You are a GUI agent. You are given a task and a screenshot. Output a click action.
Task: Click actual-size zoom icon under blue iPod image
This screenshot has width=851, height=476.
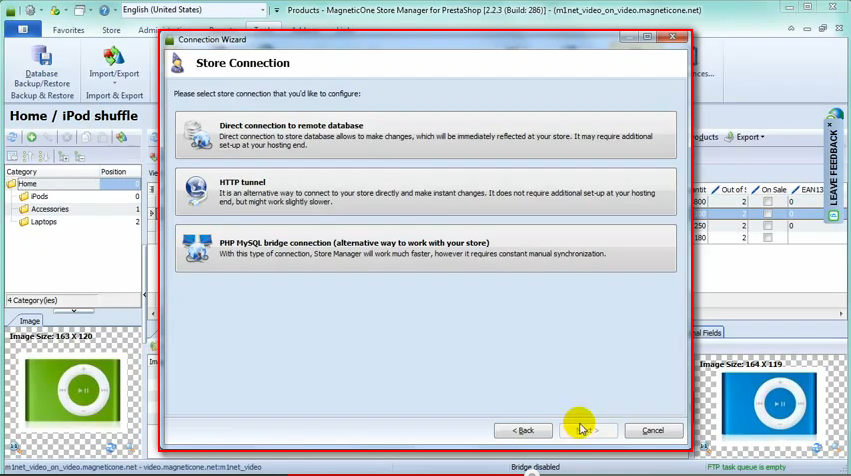pos(704,448)
